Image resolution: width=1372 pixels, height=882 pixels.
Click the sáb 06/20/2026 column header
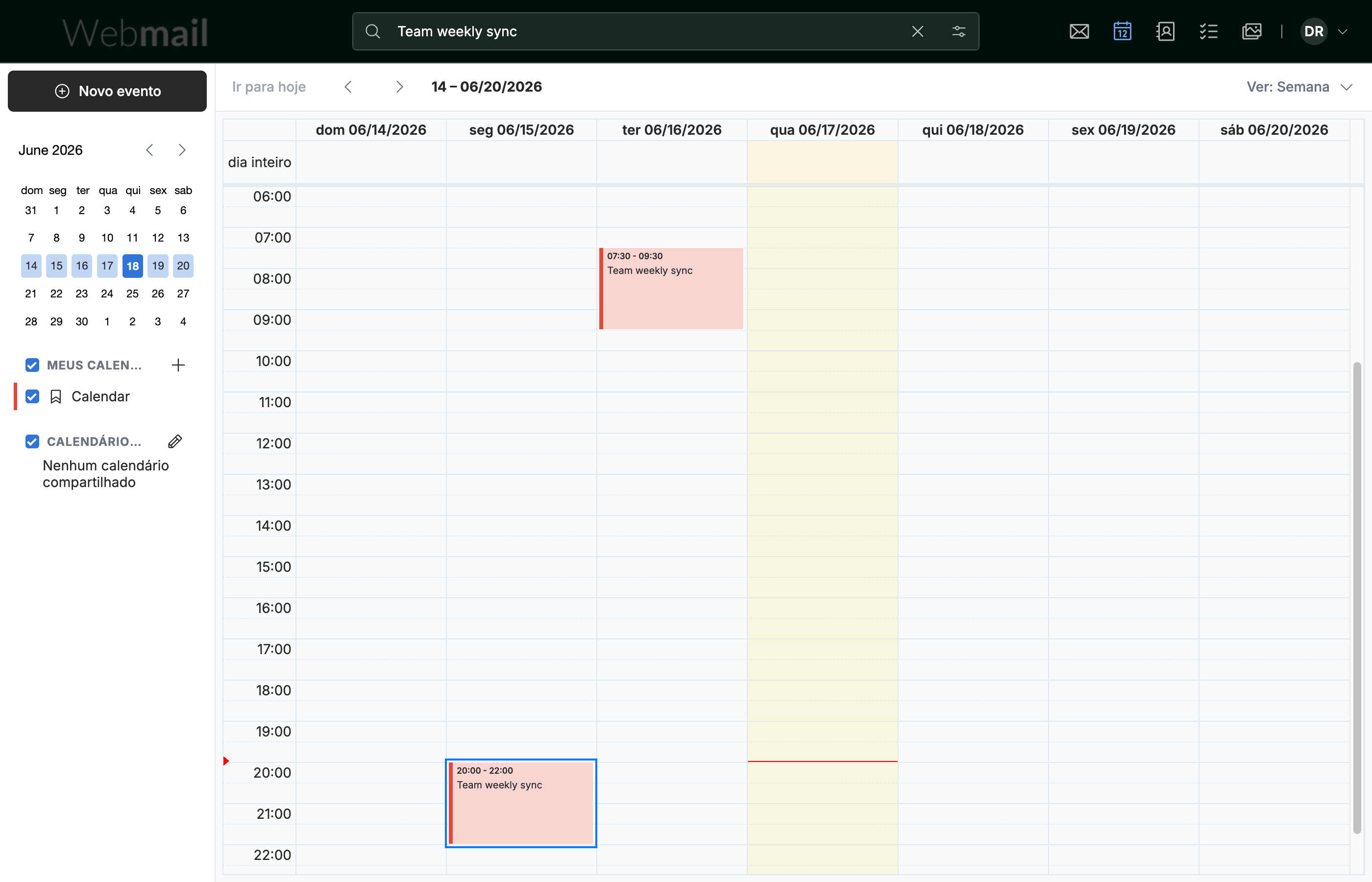pos(1274,130)
